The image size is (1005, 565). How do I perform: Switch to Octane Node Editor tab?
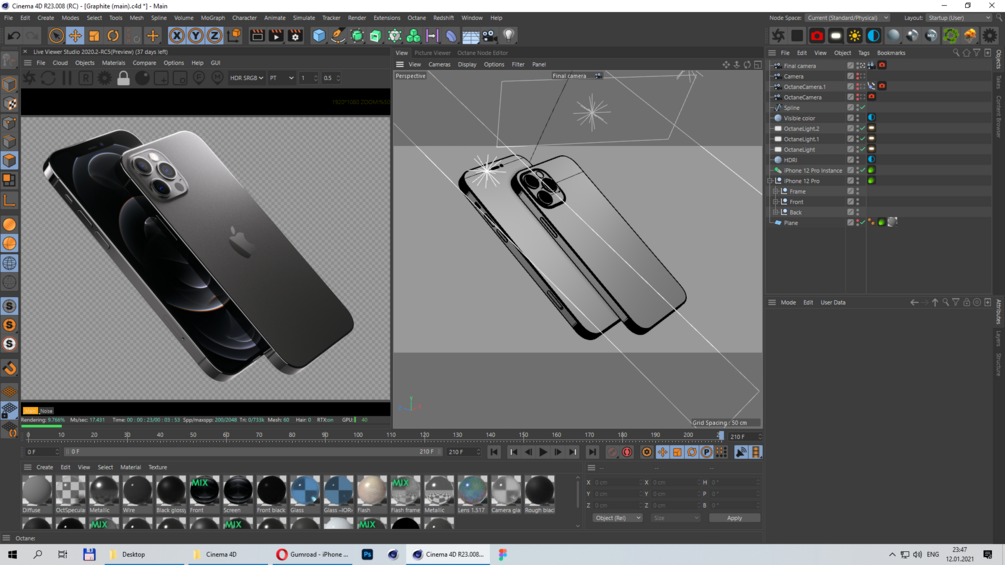click(x=482, y=53)
